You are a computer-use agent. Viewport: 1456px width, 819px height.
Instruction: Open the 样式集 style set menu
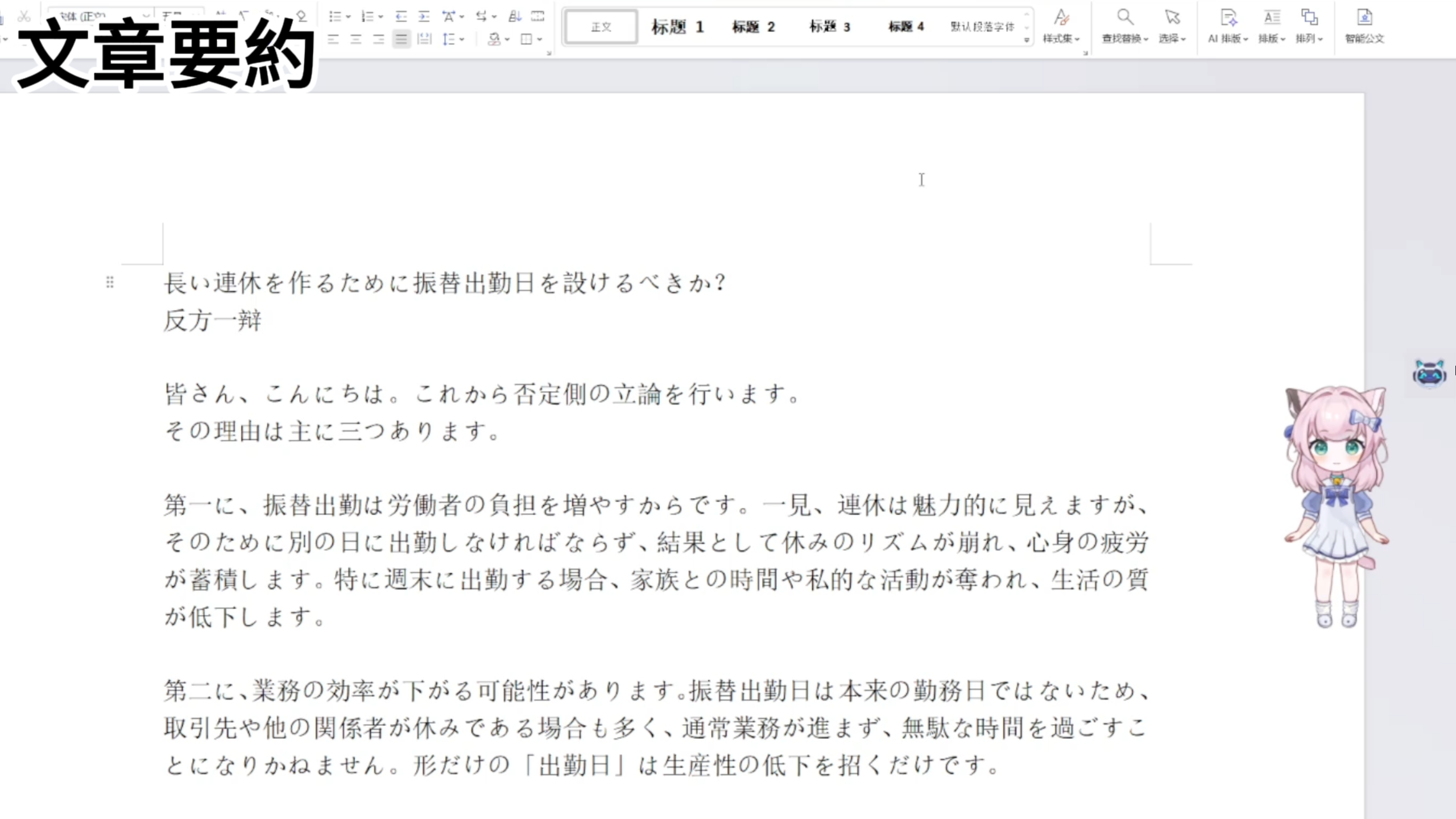[x=1061, y=26]
